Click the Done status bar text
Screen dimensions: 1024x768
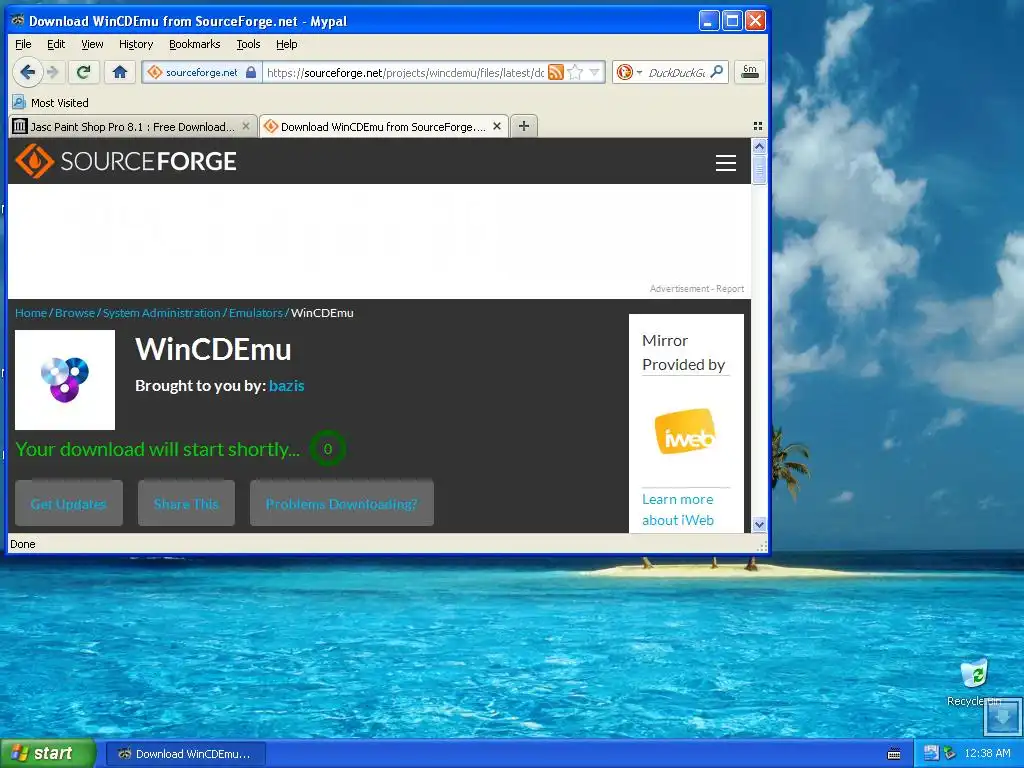[23, 544]
